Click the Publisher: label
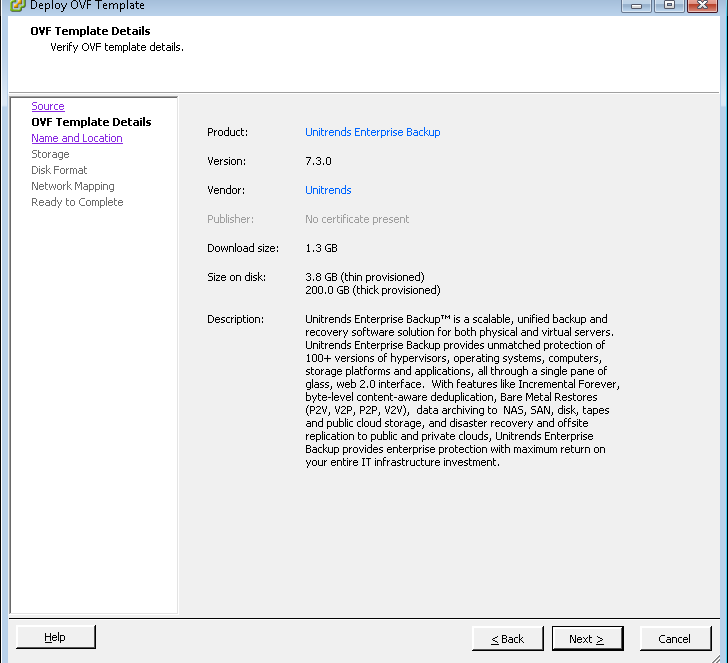 point(230,219)
